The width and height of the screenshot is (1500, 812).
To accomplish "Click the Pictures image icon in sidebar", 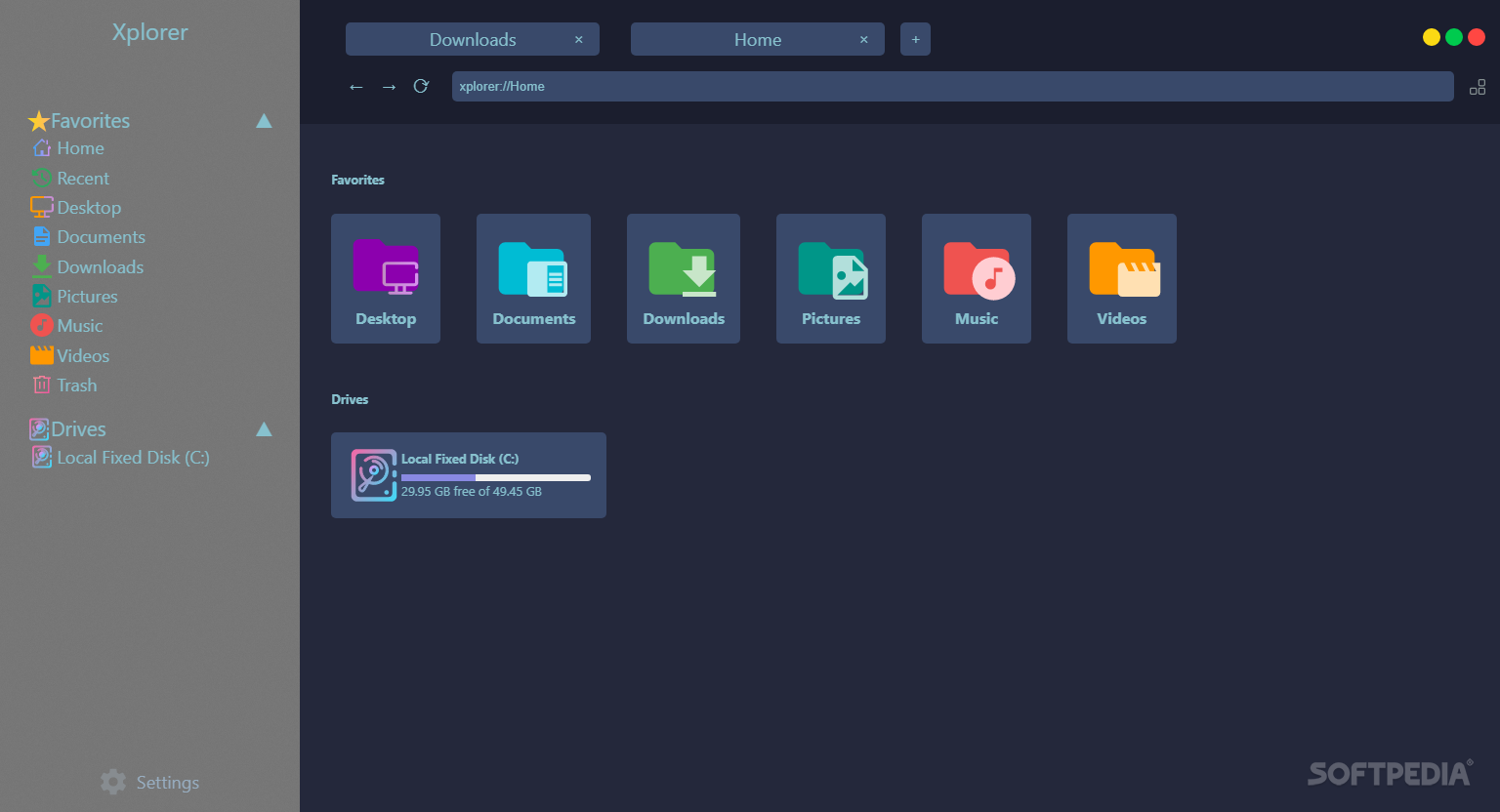I will click(x=42, y=296).
